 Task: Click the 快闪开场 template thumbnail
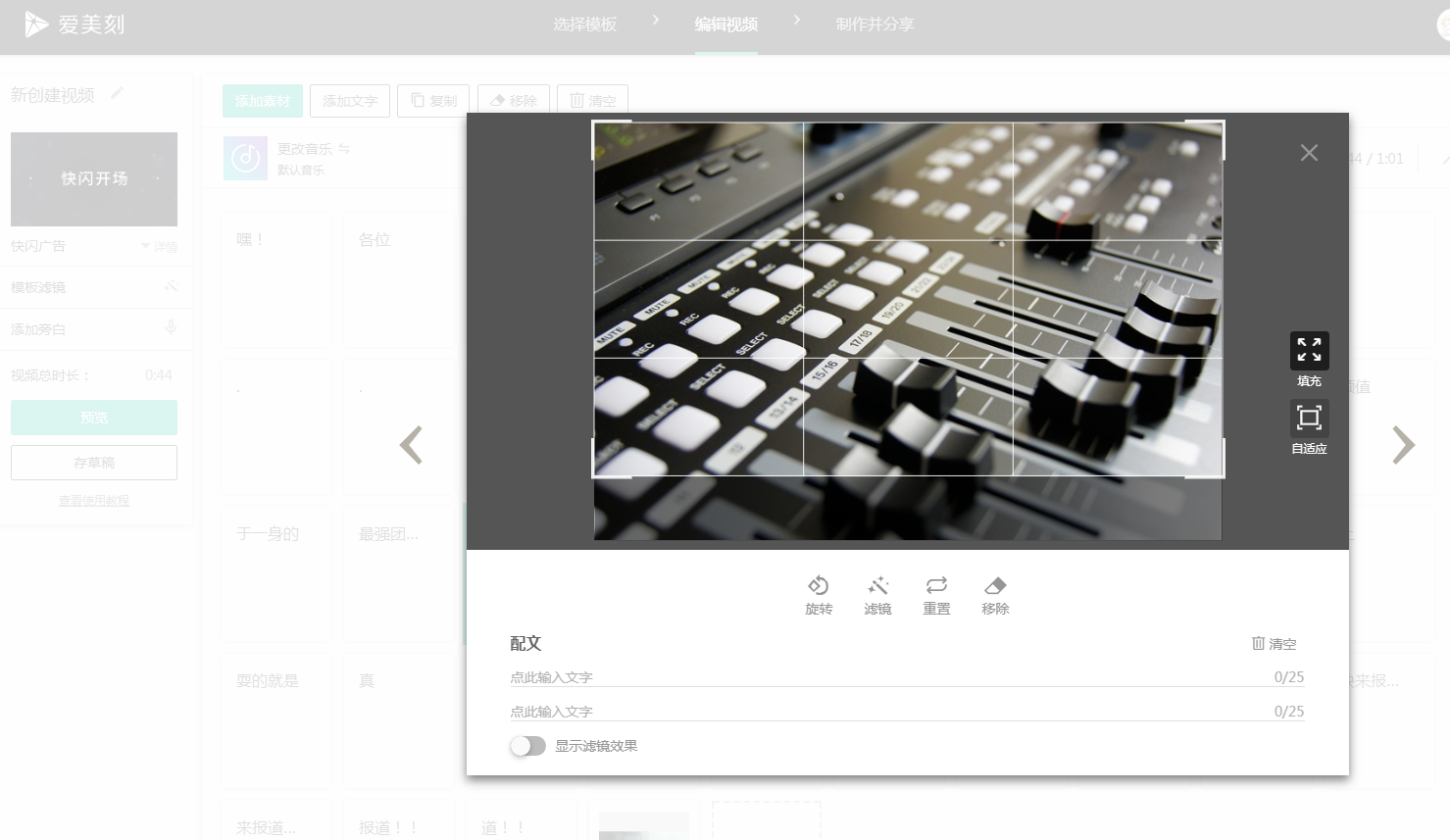94,179
